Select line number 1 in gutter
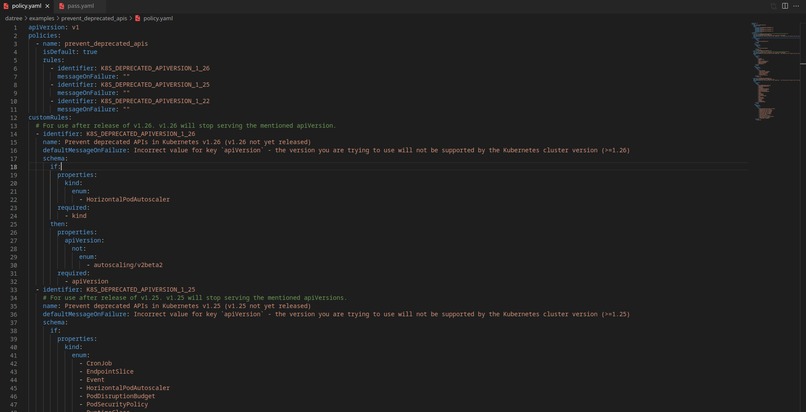The height and width of the screenshot is (412, 806). [15, 27]
